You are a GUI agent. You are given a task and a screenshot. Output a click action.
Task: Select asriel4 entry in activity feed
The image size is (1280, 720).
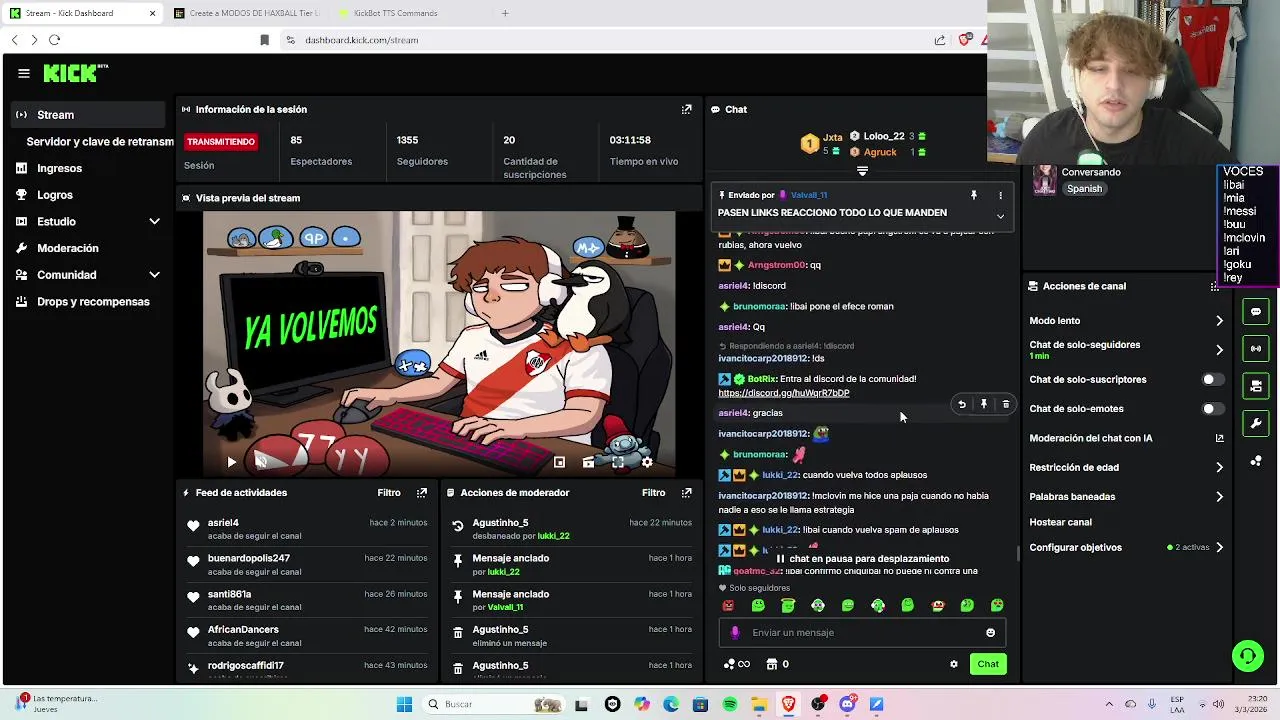[309, 528]
